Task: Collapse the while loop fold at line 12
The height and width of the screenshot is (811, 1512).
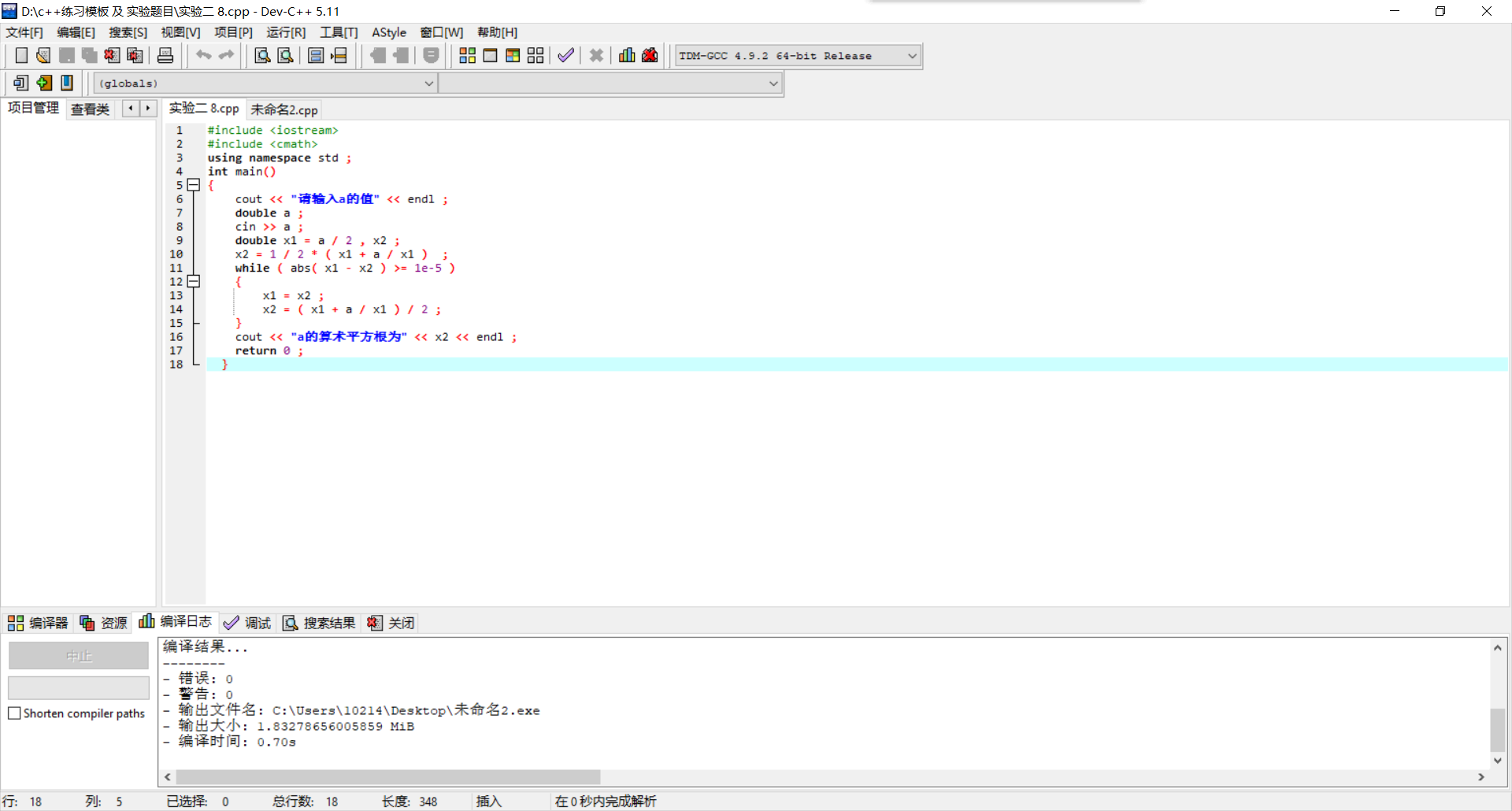Action: click(x=194, y=281)
